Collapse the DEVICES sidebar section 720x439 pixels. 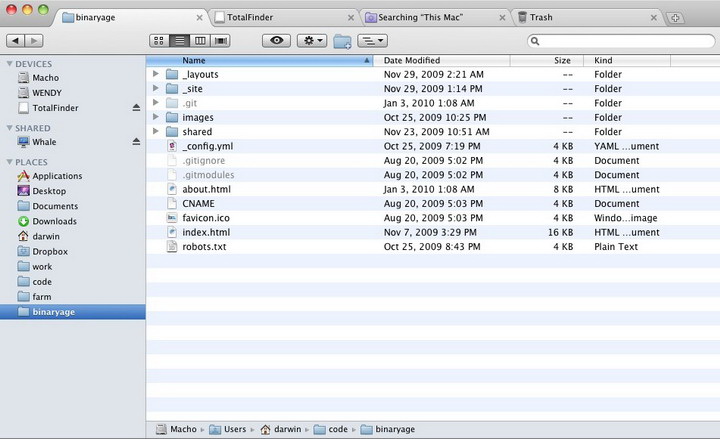point(9,64)
